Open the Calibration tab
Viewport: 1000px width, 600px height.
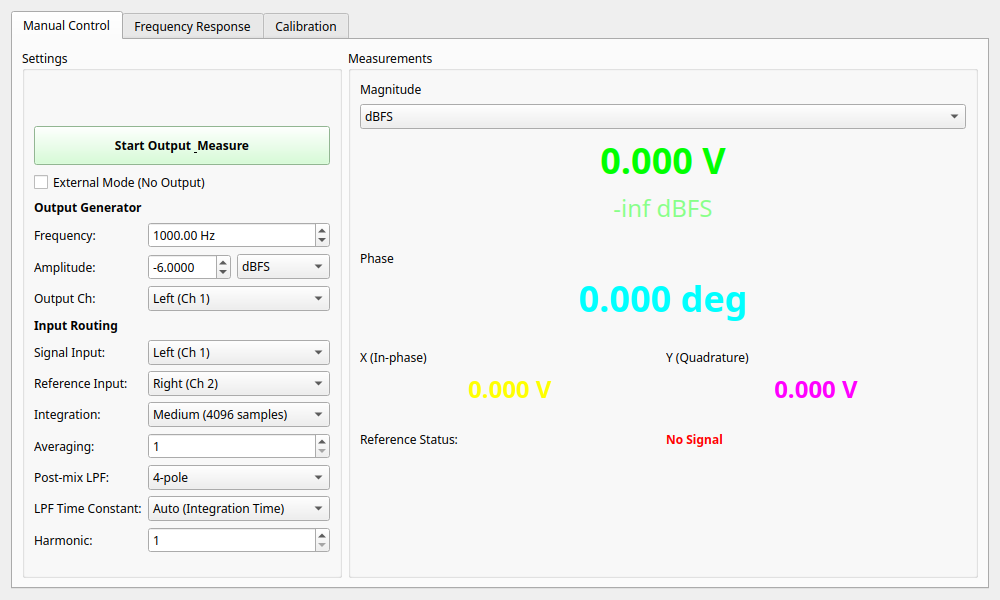click(305, 26)
